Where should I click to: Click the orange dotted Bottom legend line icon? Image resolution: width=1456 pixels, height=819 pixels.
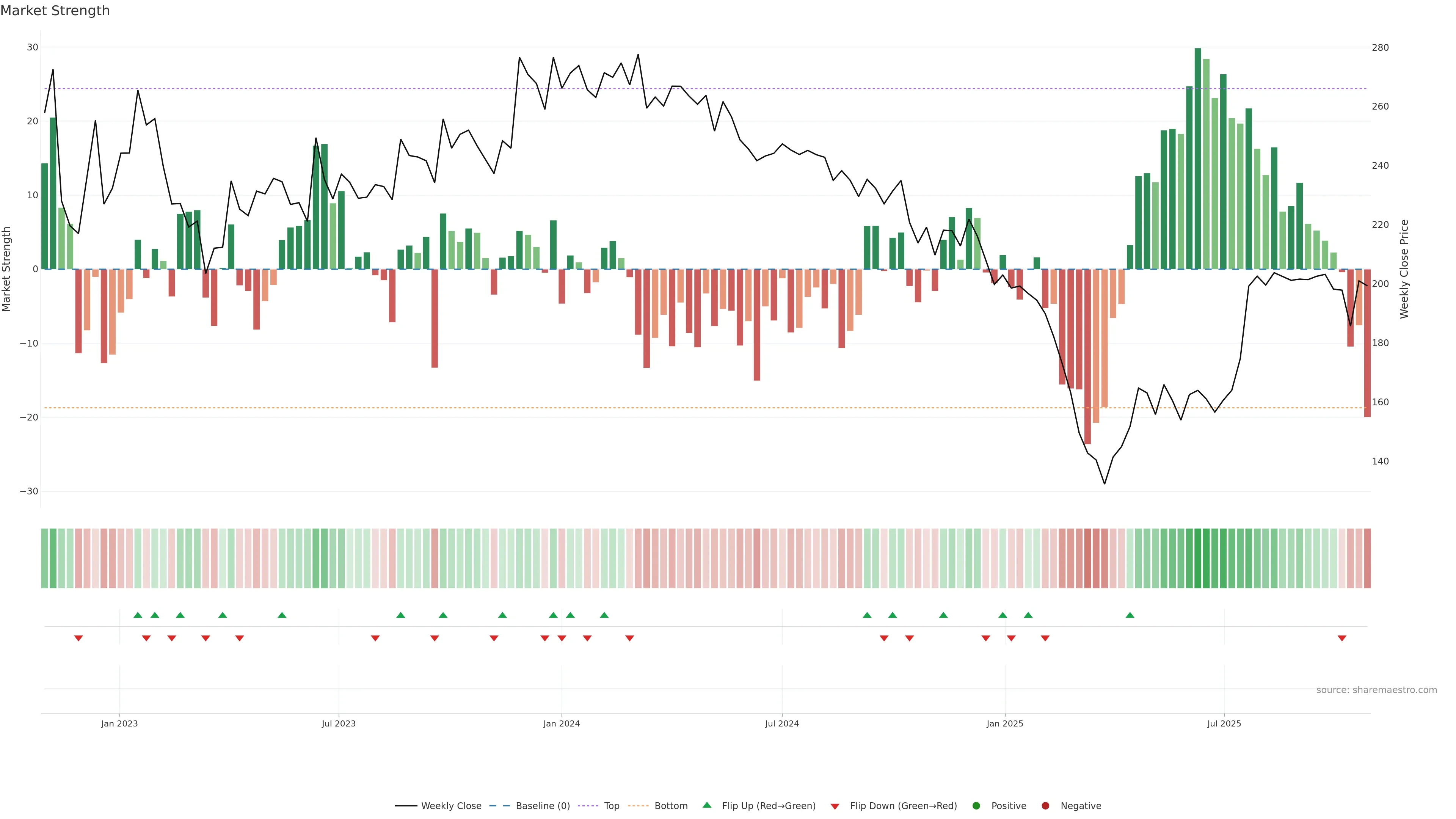click(x=638, y=806)
